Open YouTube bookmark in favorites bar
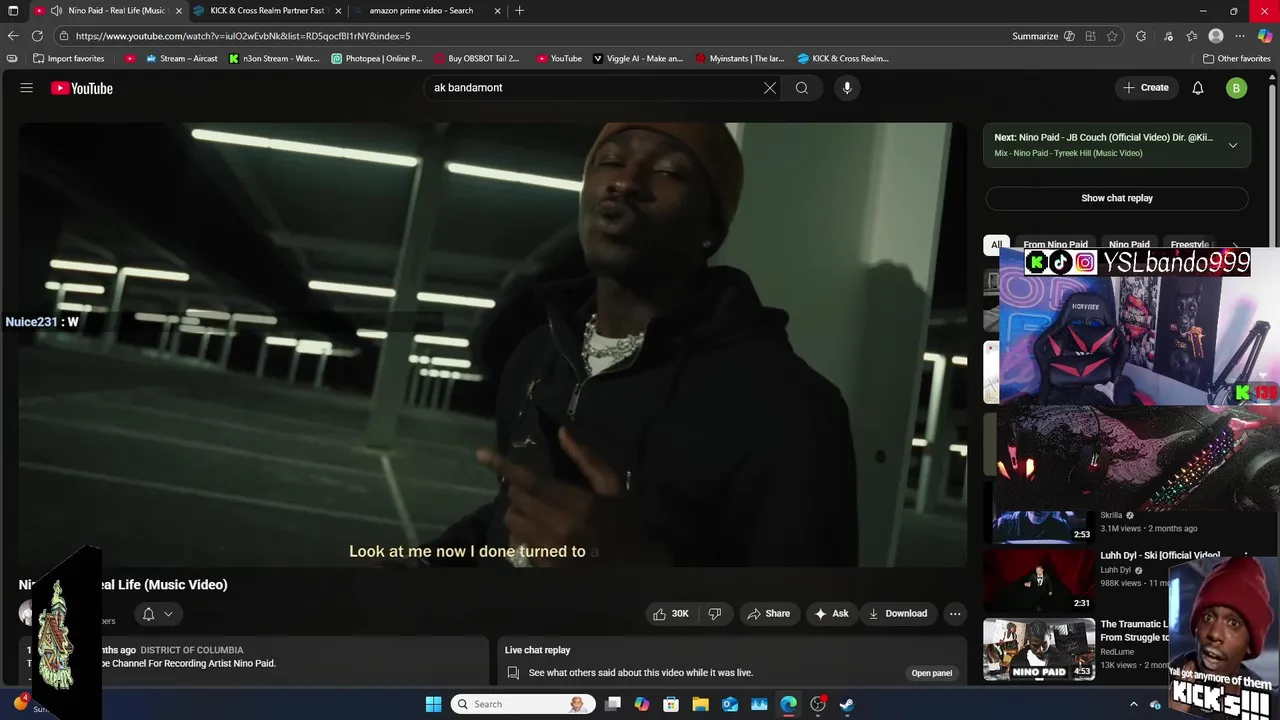Viewport: 1280px width, 720px height. point(559,59)
